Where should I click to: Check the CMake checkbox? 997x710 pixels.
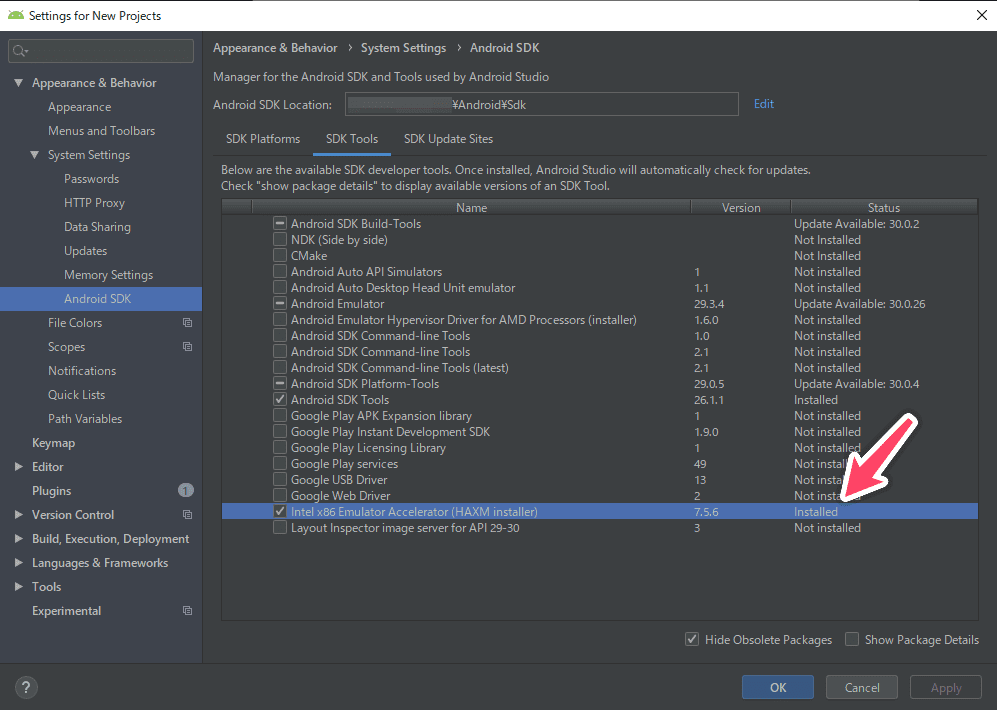pos(280,256)
